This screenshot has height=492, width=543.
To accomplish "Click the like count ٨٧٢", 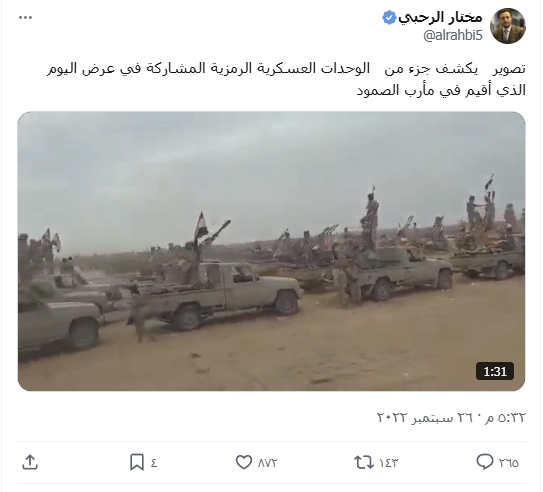I will [x=268, y=463].
